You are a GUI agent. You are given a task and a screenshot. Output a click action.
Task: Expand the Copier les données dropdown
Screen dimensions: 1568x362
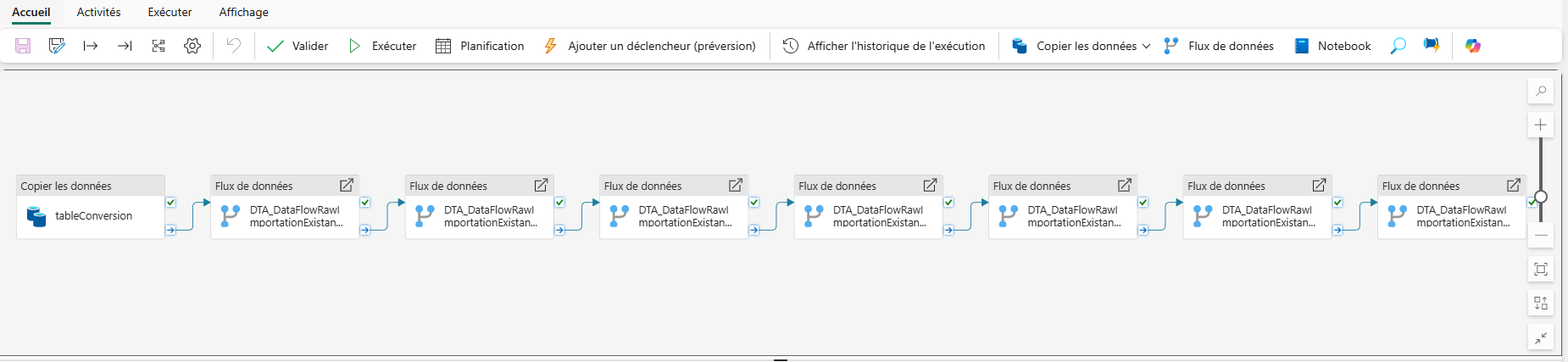coord(1146,46)
